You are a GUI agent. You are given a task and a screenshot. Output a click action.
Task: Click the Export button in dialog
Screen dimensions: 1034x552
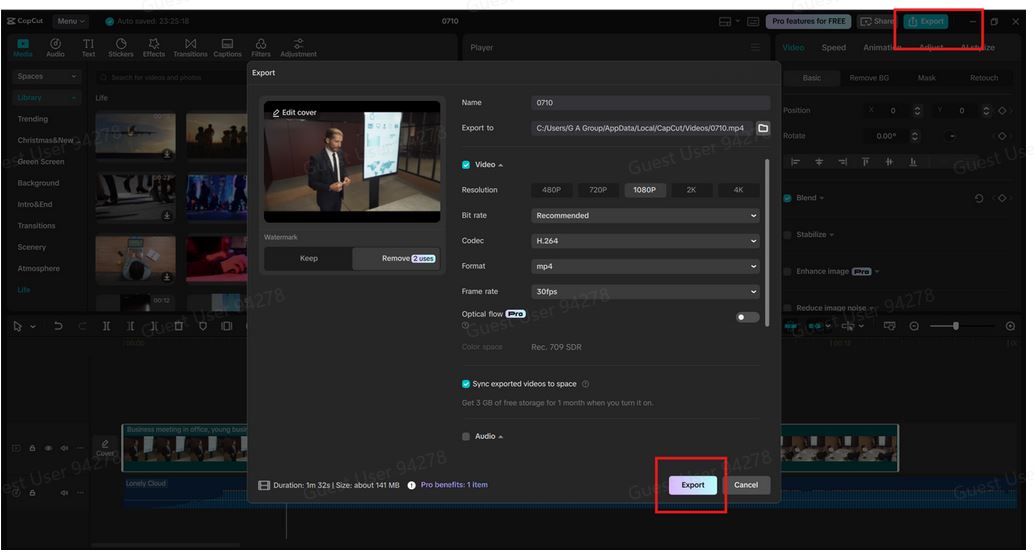693,485
